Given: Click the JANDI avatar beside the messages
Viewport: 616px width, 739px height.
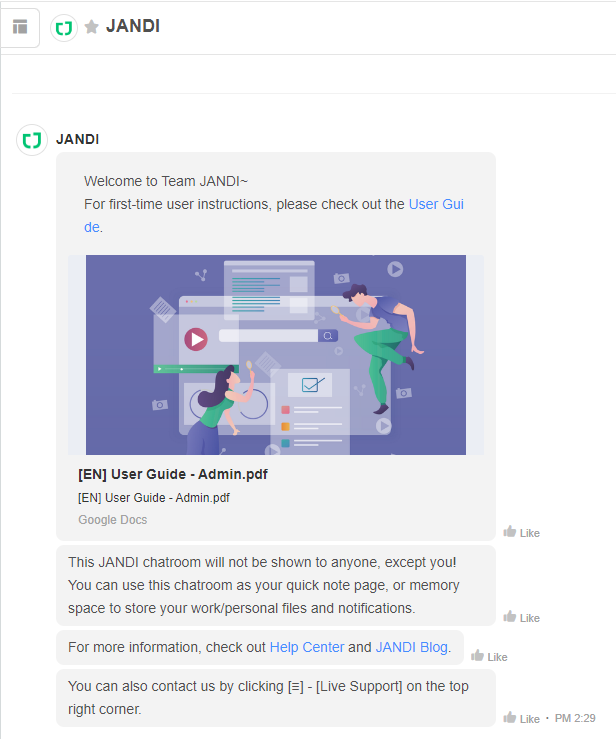Looking at the screenshot, I should (x=32, y=140).
